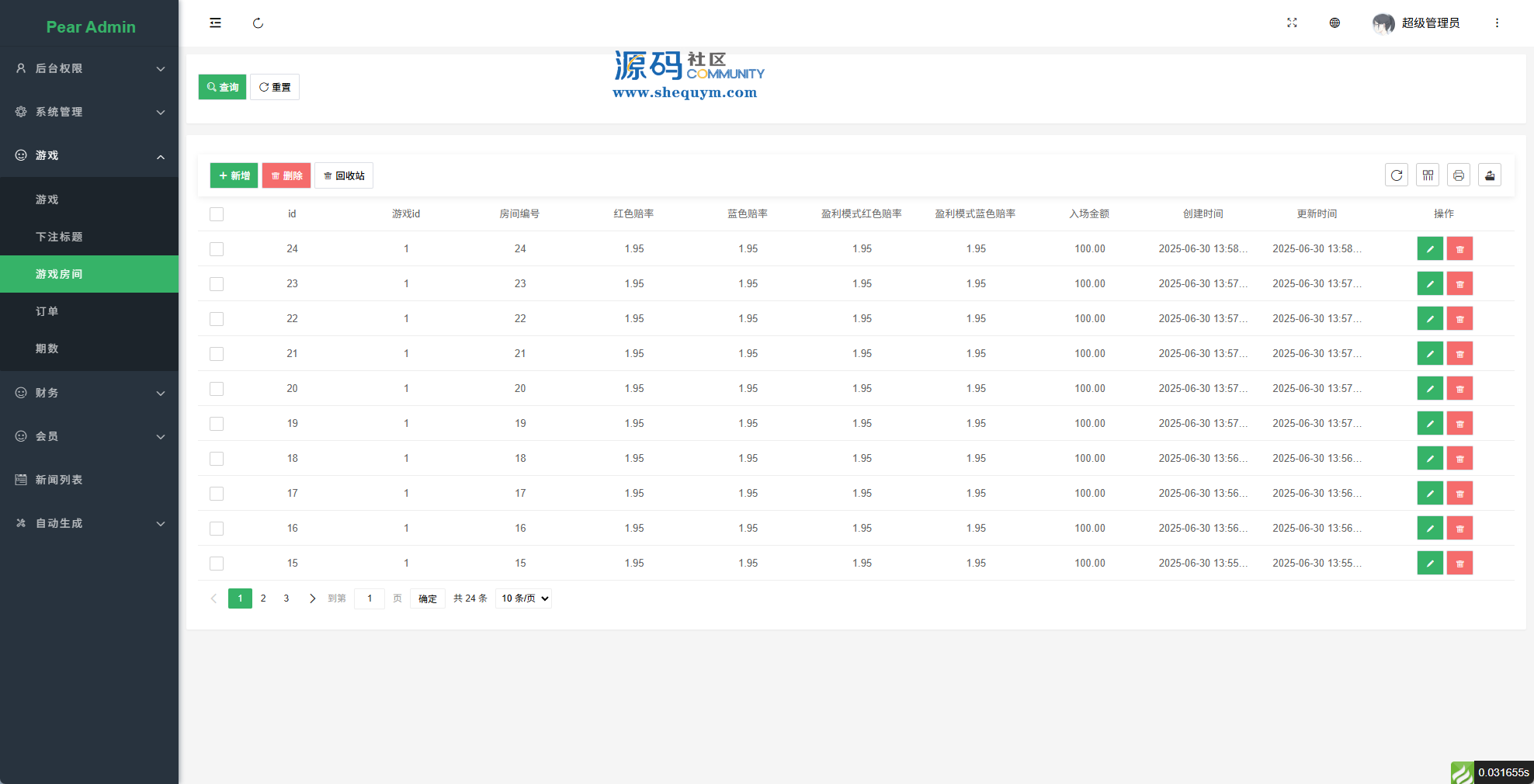Expand the 财务 sidebar section

[x=89, y=393]
